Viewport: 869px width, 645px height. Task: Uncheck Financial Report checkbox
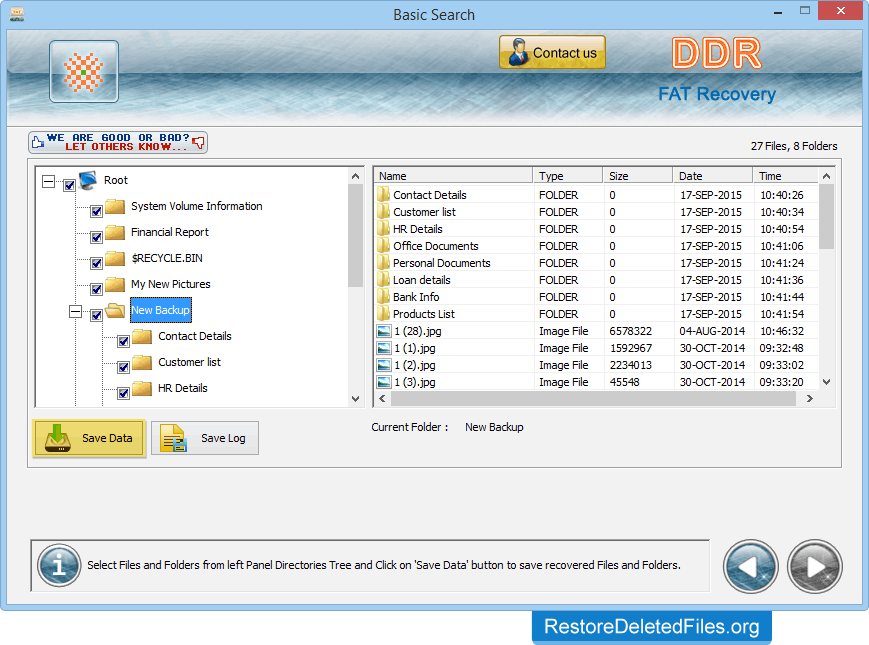pyautogui.click(x=96, y=237)
